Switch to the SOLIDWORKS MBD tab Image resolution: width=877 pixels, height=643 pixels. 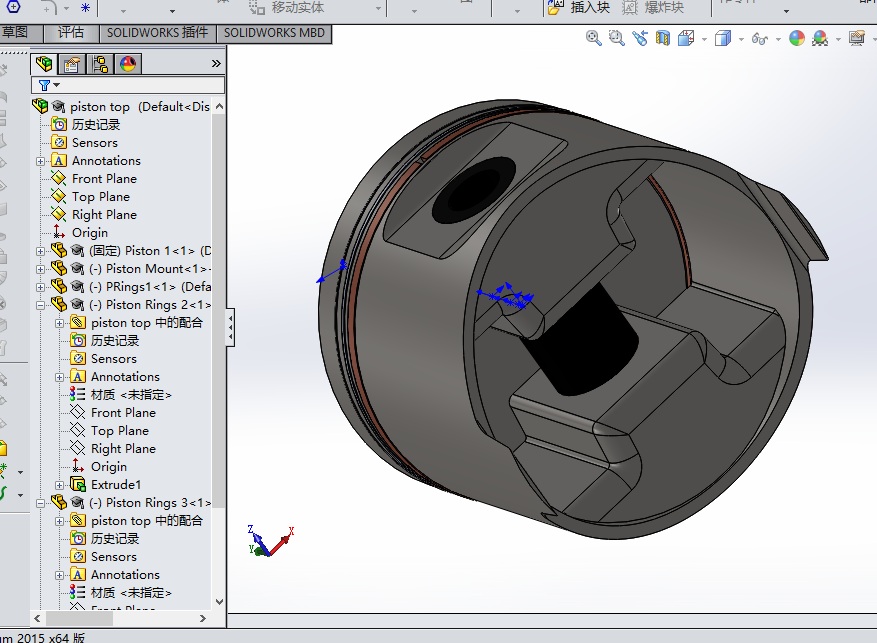[x=274, y=33]
